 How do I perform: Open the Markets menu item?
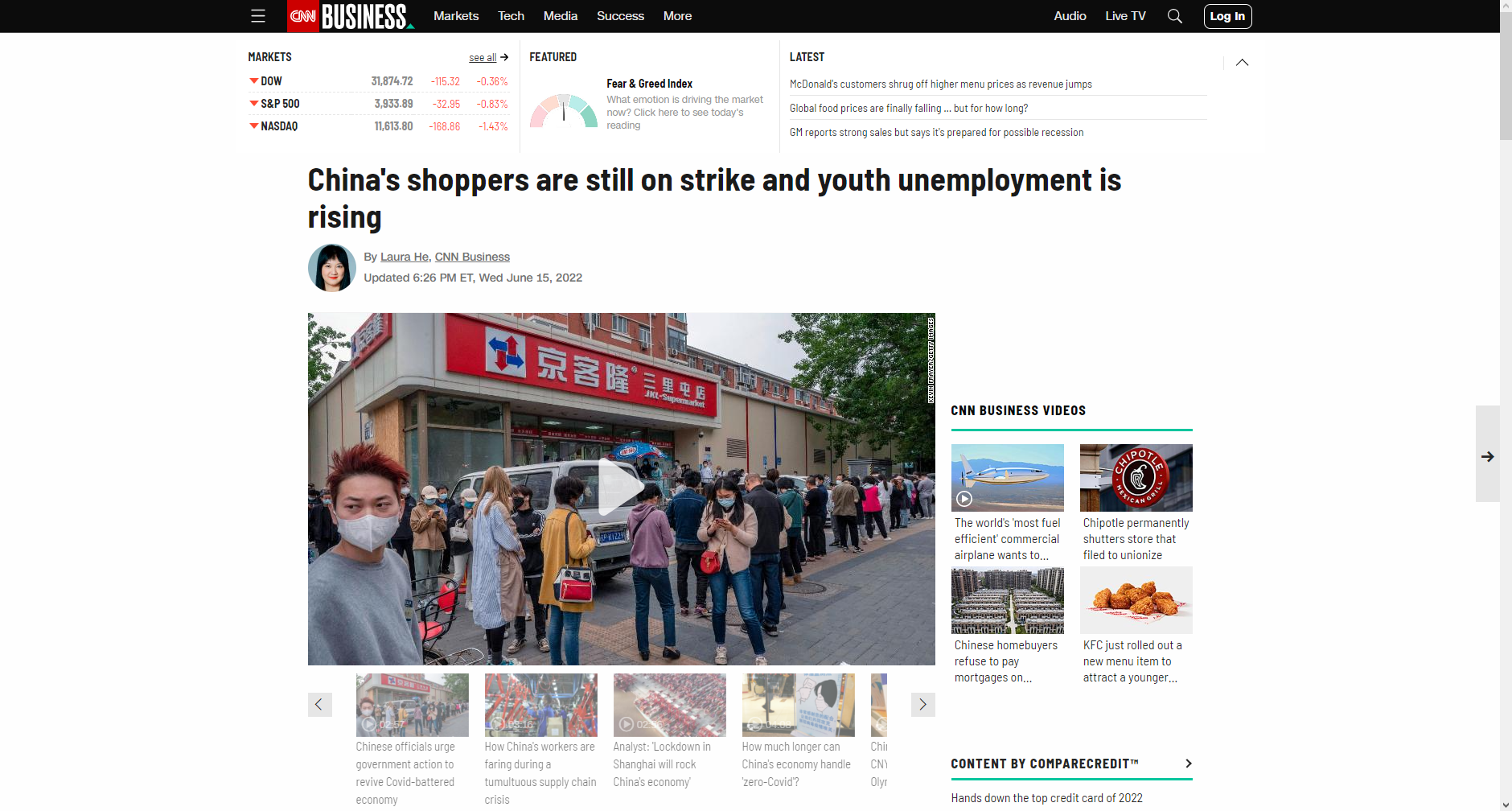pos(456,16)
